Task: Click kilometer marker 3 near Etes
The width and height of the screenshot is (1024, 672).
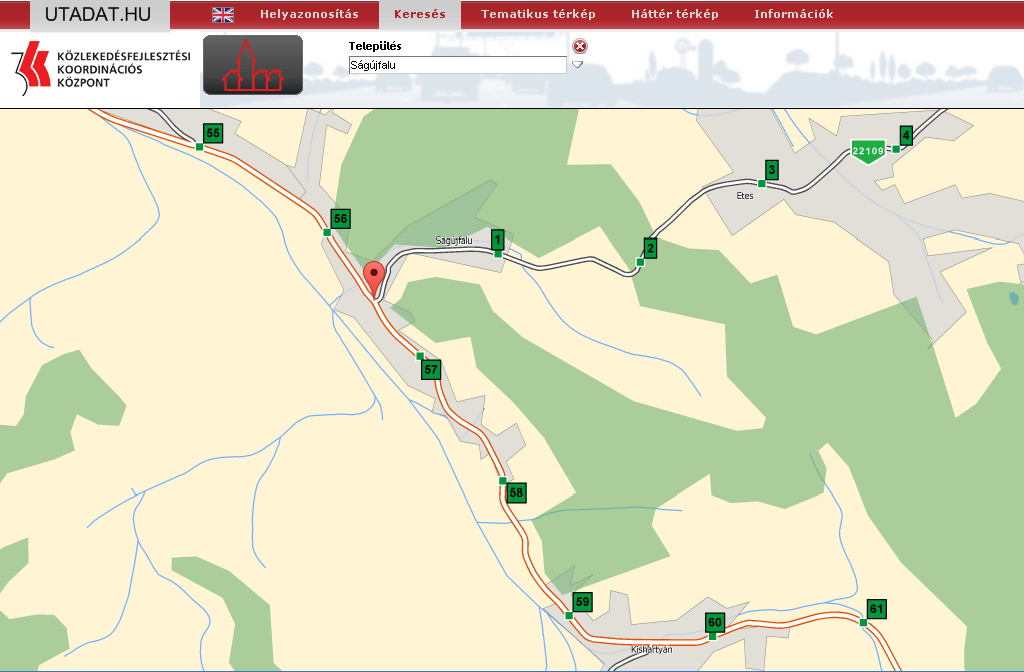Action: [x=771, y=171]
